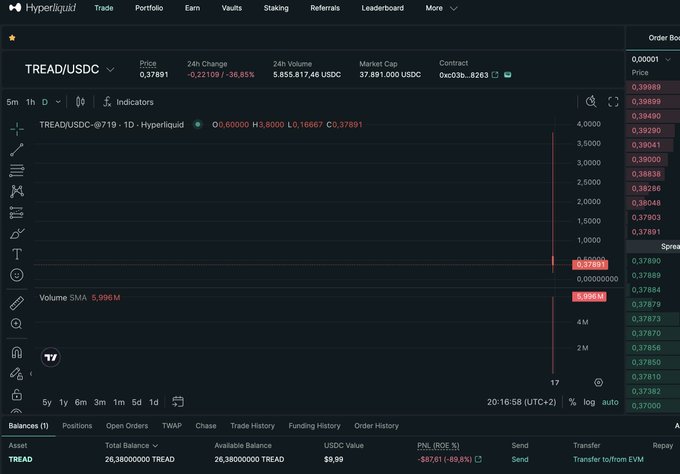Click ask price 0,39989 in order book
The width and height of the screenshot is (680, 474).
pyautogui.click(x=646, y=87)
